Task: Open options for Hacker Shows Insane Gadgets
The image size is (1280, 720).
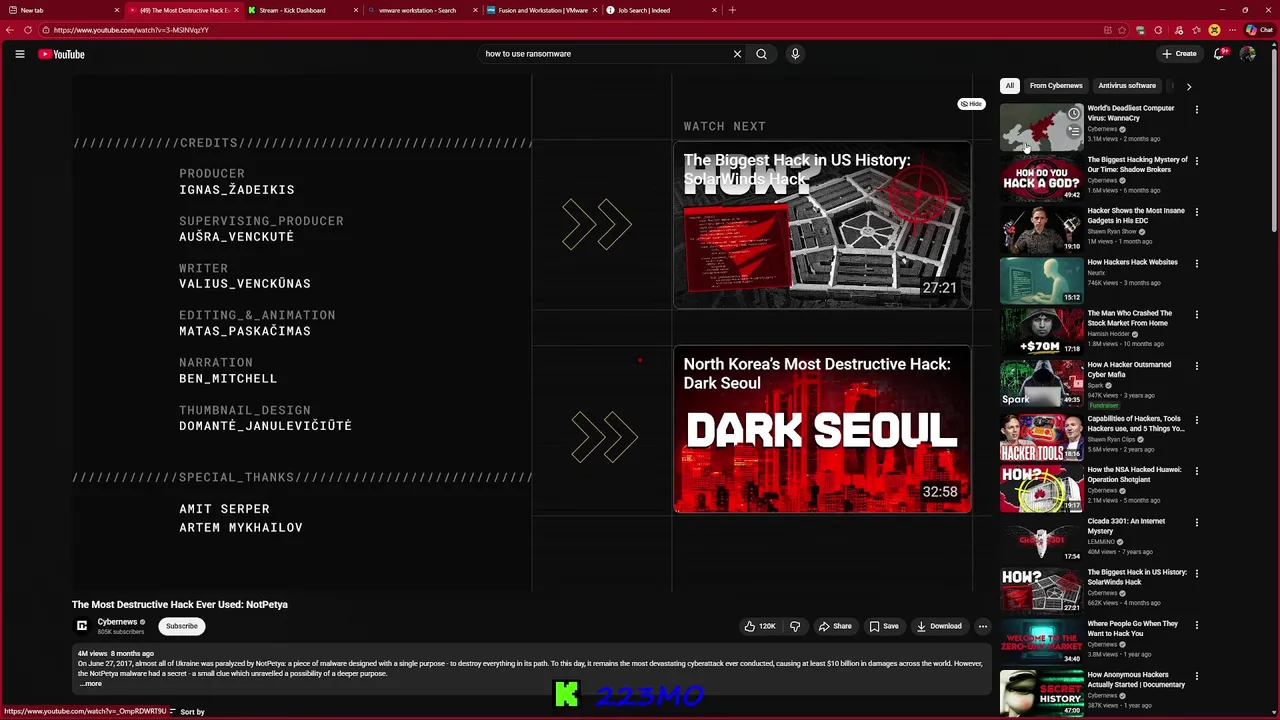Action: click(1196, 212)
